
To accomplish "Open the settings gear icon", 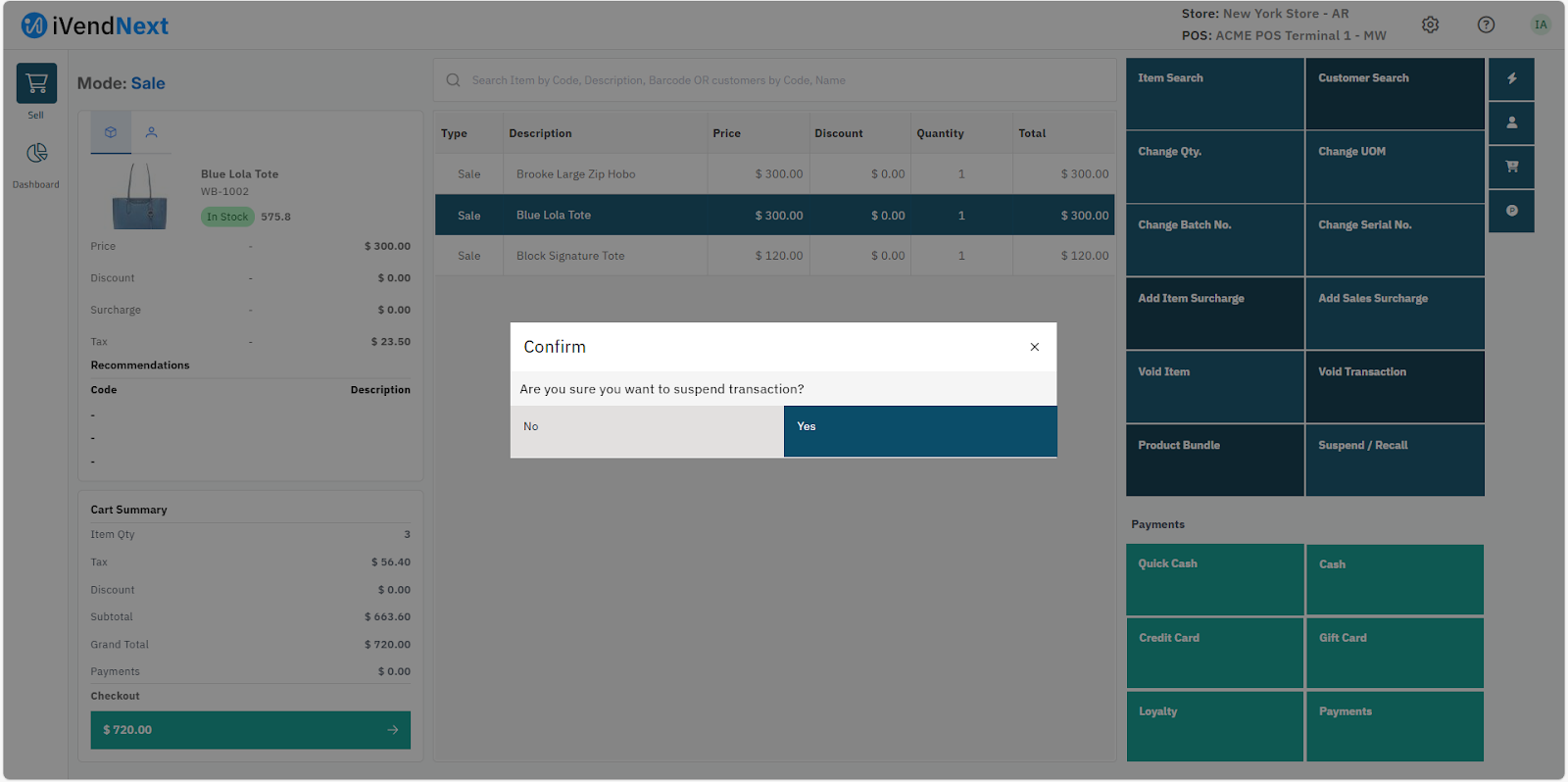I will [x=1430, y=24].
